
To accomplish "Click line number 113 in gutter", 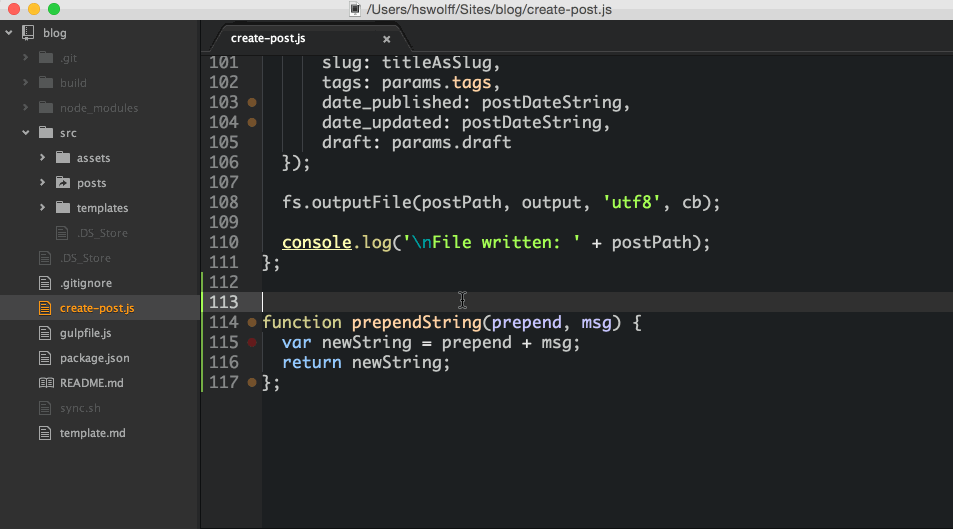I will 224,302.
